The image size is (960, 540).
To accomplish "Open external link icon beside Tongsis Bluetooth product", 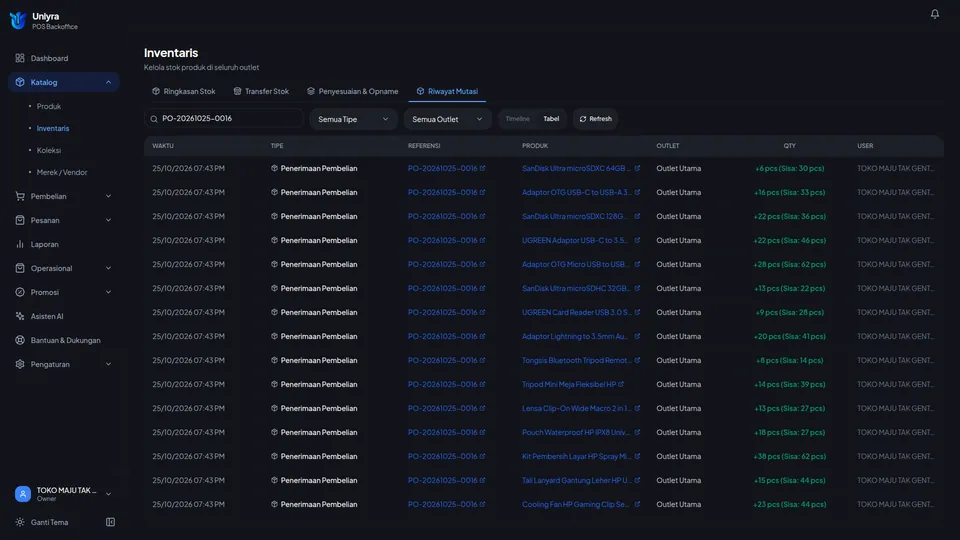I will pos(637,360).
